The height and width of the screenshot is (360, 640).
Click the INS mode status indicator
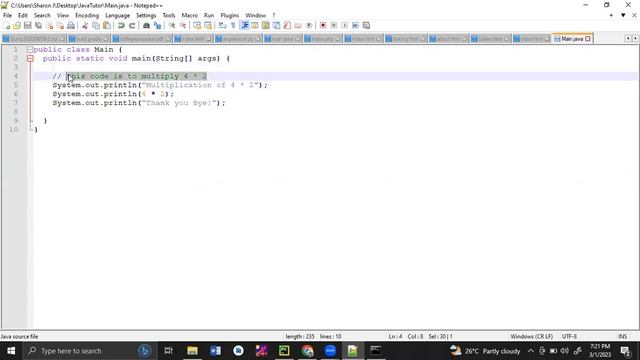(622, 336)
